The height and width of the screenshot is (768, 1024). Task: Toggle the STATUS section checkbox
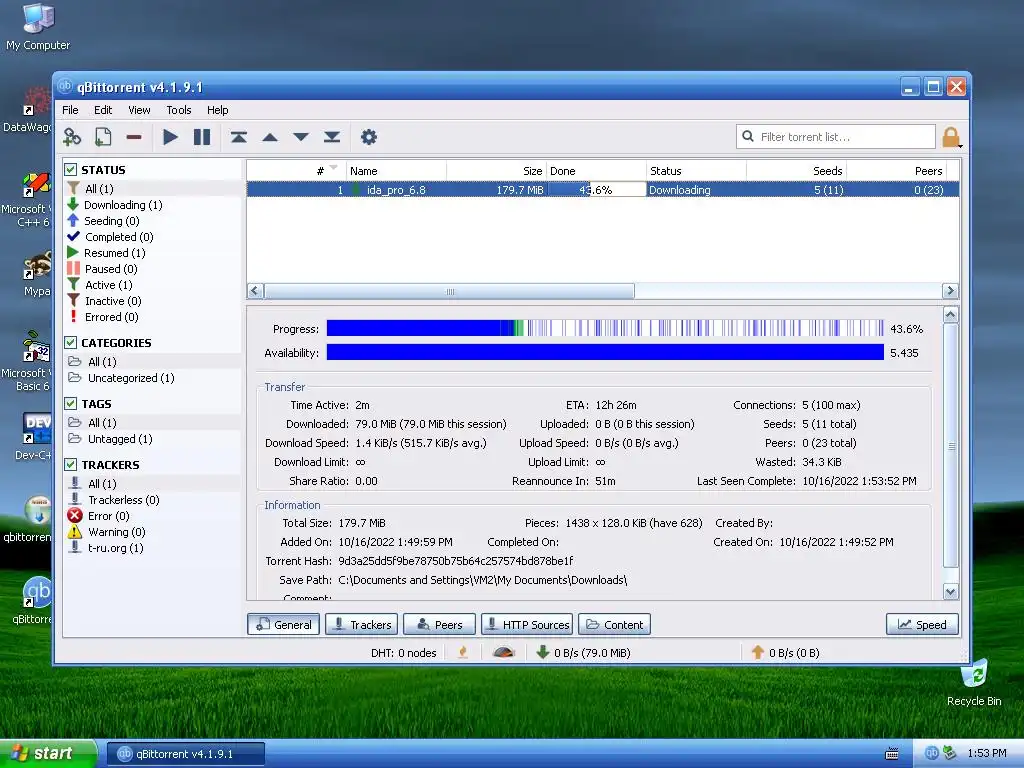tap(71, 170)
